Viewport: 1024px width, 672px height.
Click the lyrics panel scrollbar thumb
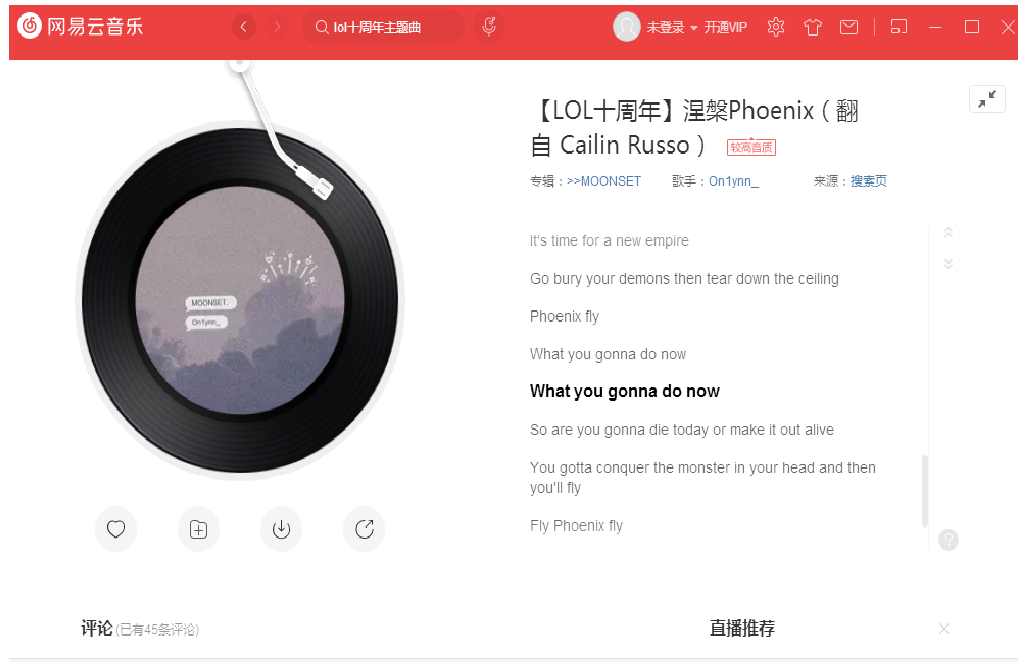tap(925, 491)
